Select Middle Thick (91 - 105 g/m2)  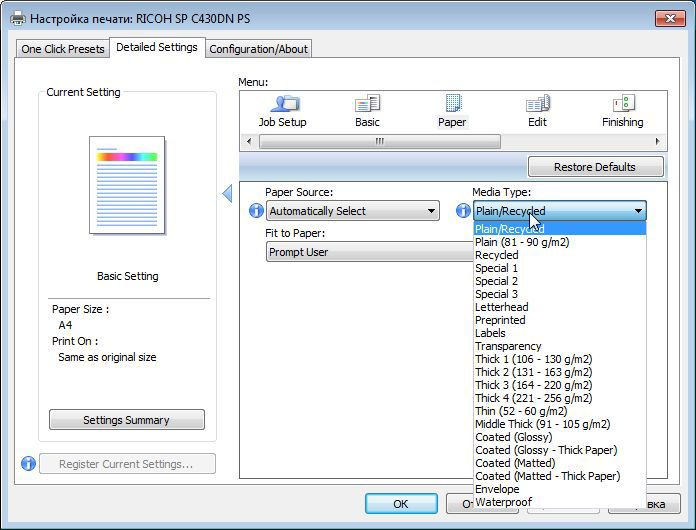pyautogui.click(x=560, y=424)
